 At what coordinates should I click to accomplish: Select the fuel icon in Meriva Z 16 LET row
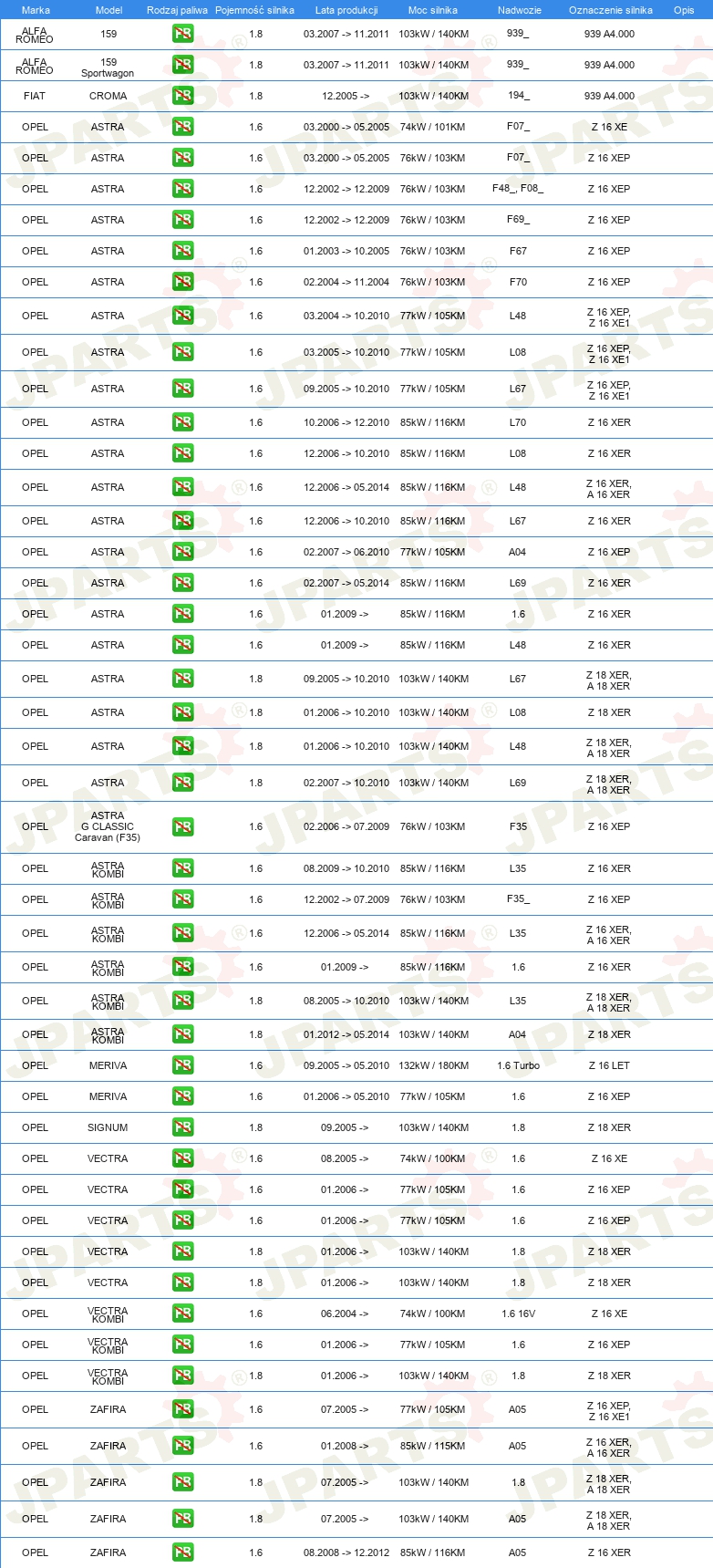[182, 1065]
